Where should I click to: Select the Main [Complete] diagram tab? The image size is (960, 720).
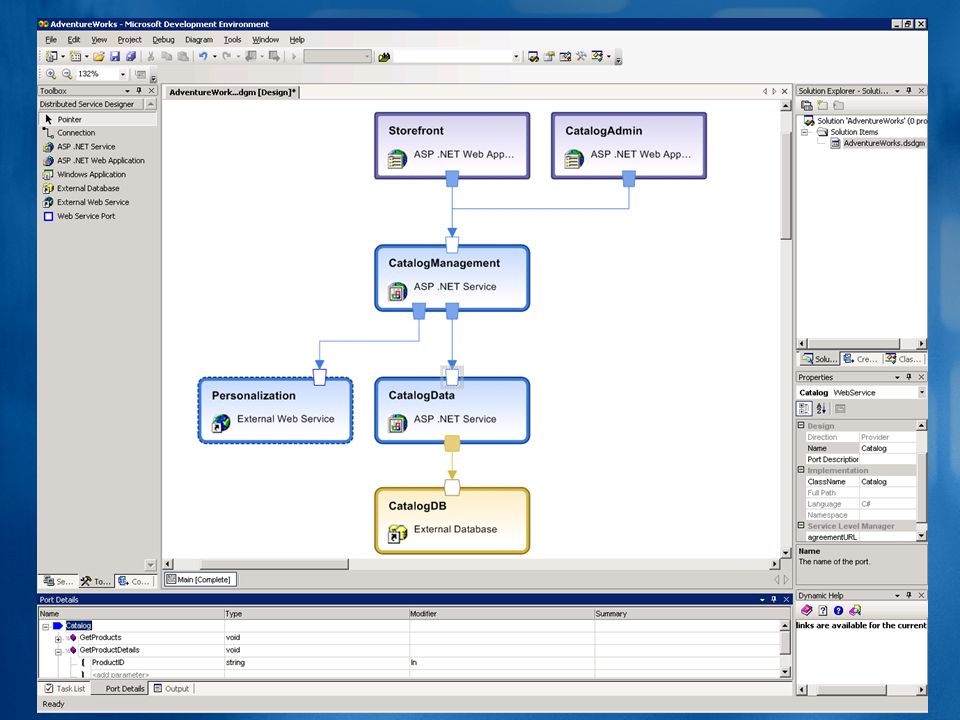[200, 579]
